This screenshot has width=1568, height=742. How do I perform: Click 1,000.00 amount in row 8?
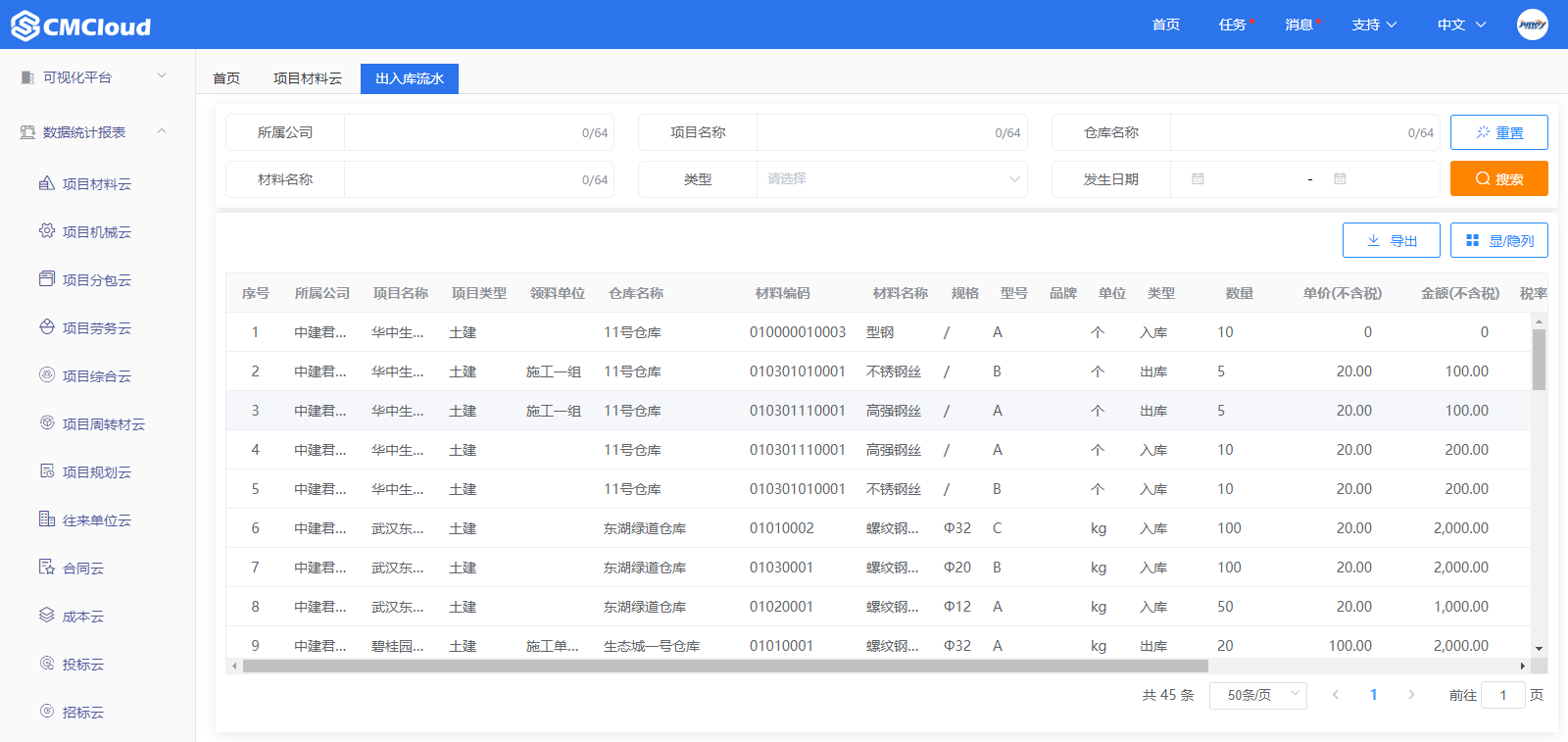[x=1461, y=607]
